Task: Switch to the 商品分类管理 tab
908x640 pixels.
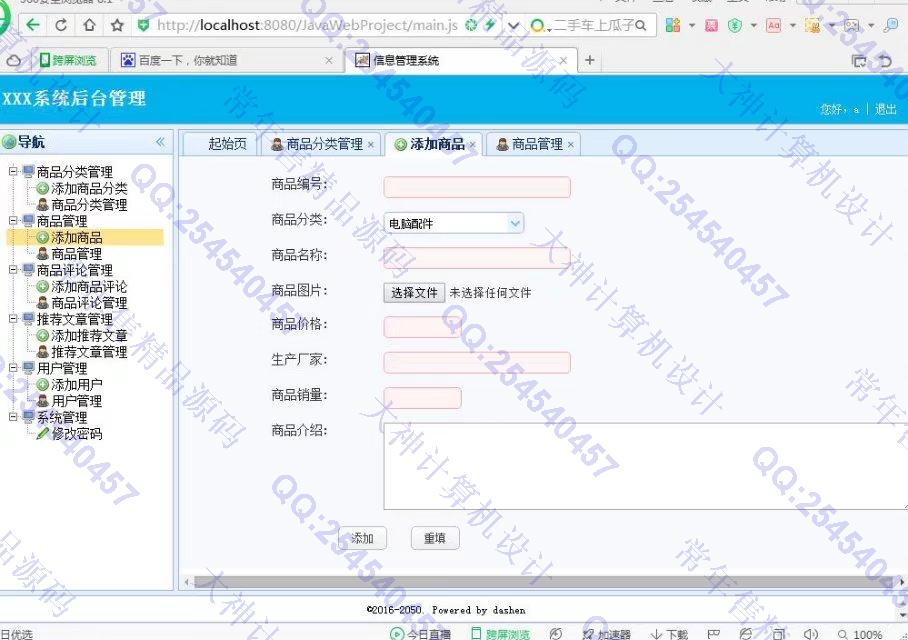Action: pyautogui.click(x=321, y=144)
